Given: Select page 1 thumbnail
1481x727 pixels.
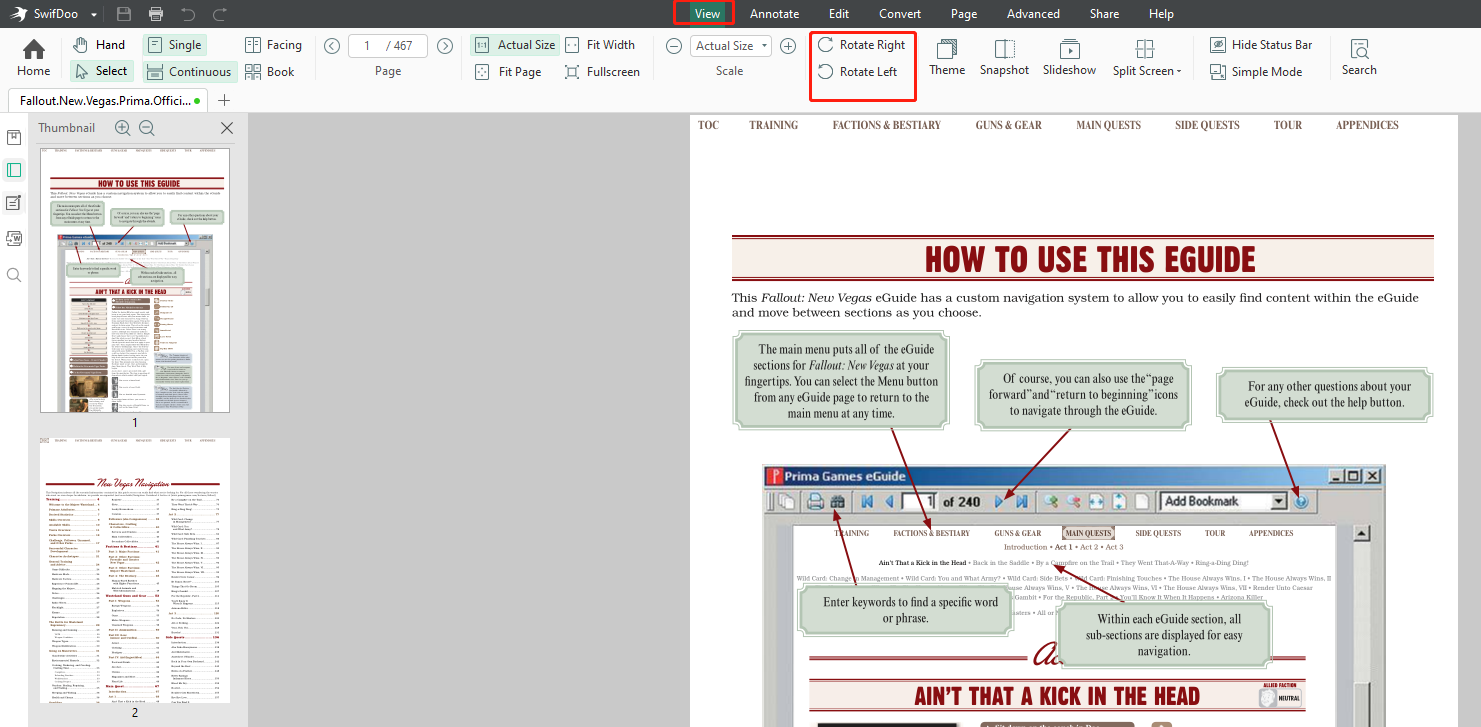Looking at the screenshot, I should (x=135, y=280).
